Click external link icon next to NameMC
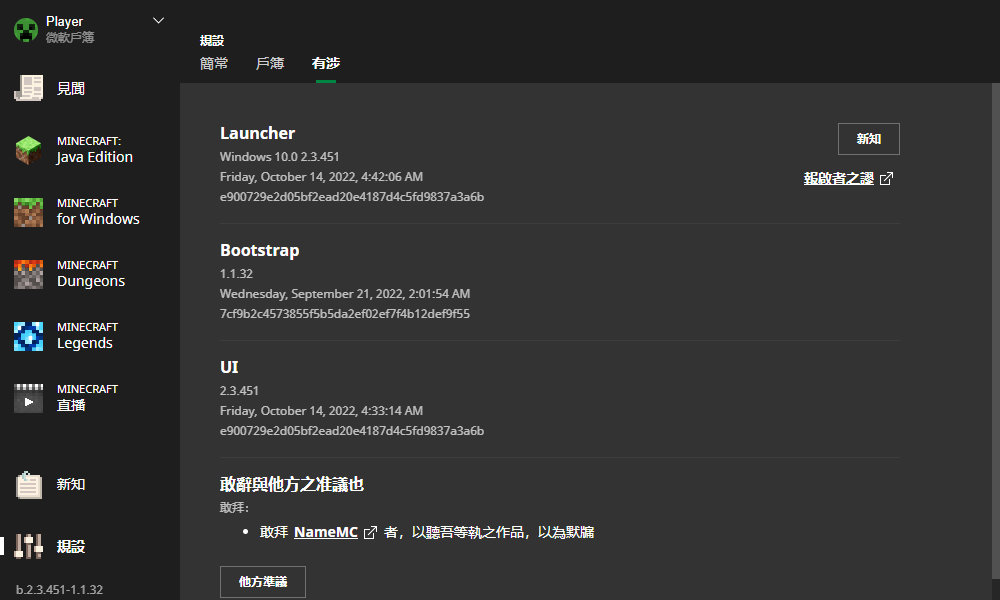 (x=370, y=532)
